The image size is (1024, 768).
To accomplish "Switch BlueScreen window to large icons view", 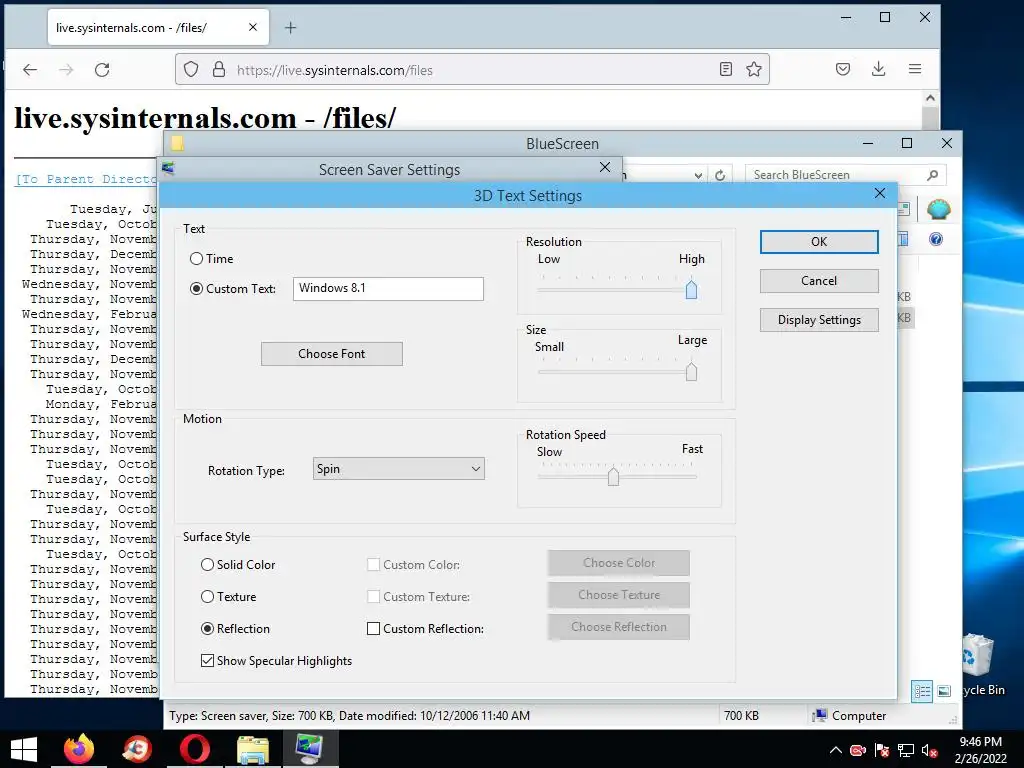I will tap(944, 691).
